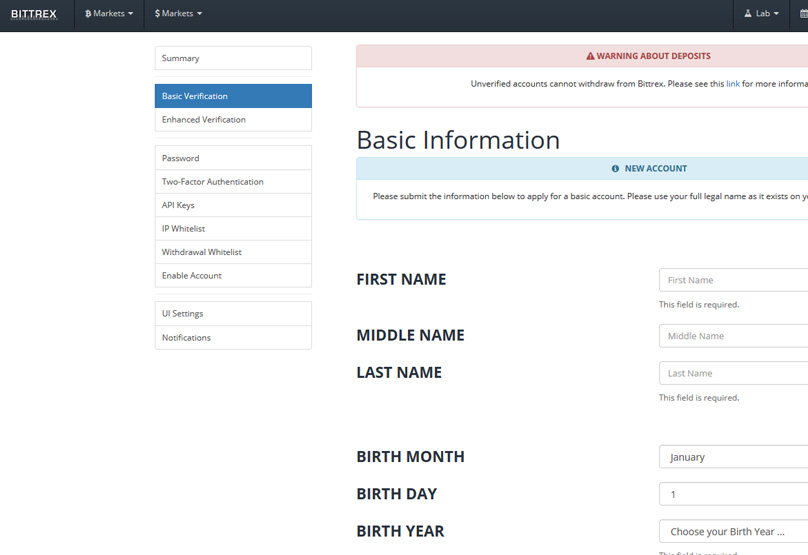Click the BITTREX logo

[34, 14]
